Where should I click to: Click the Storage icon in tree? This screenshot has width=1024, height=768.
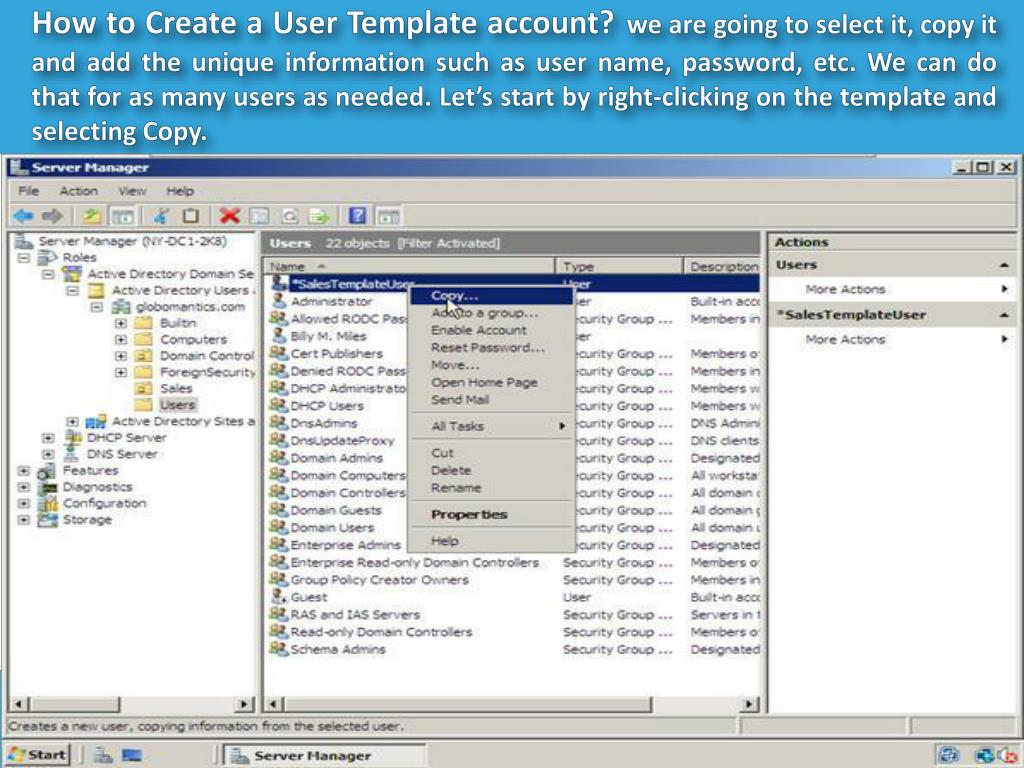click(x=48, y=520)
